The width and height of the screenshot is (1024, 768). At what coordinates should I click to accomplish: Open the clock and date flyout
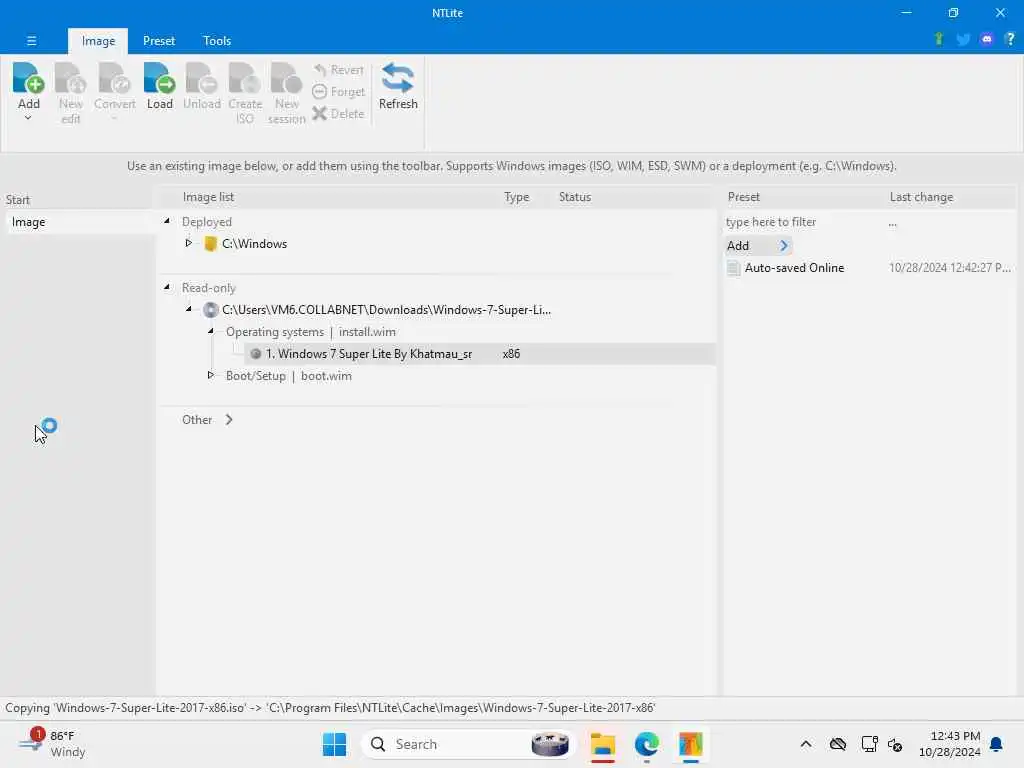tap(949, 744)
